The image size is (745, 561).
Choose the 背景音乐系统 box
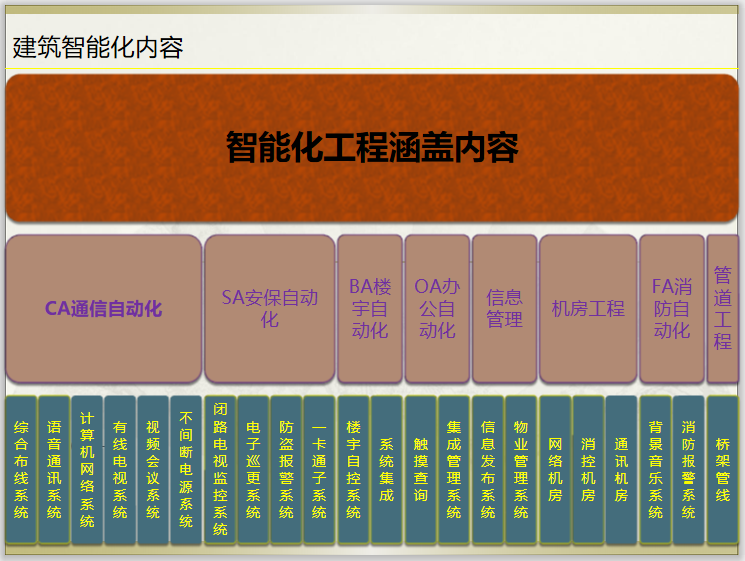655,469
